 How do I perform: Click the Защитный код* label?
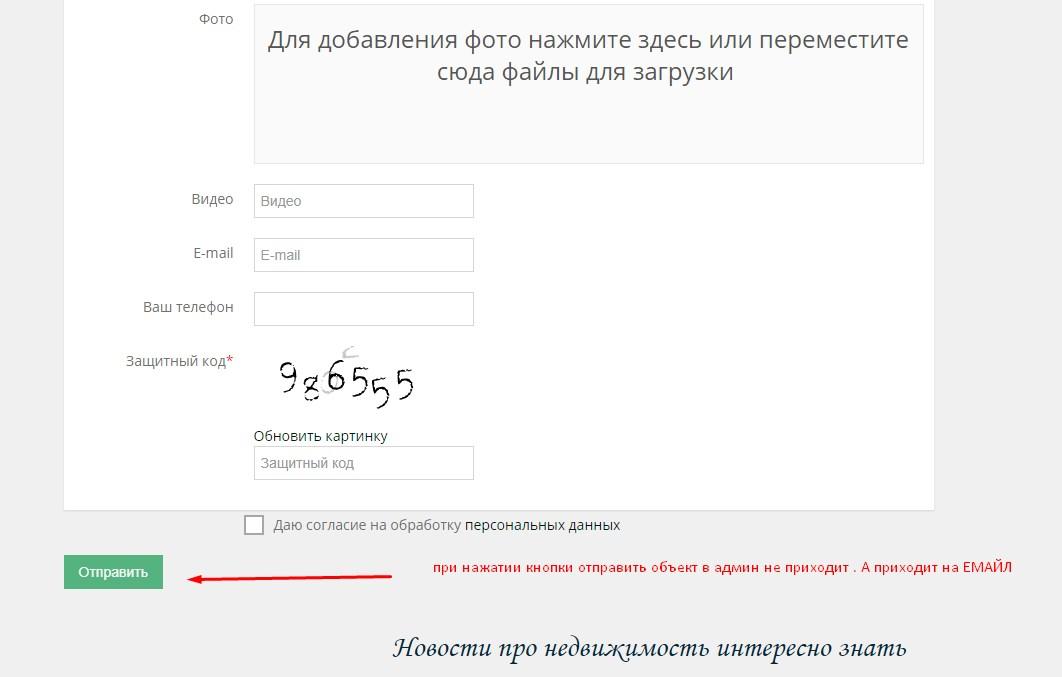point(179,361)
